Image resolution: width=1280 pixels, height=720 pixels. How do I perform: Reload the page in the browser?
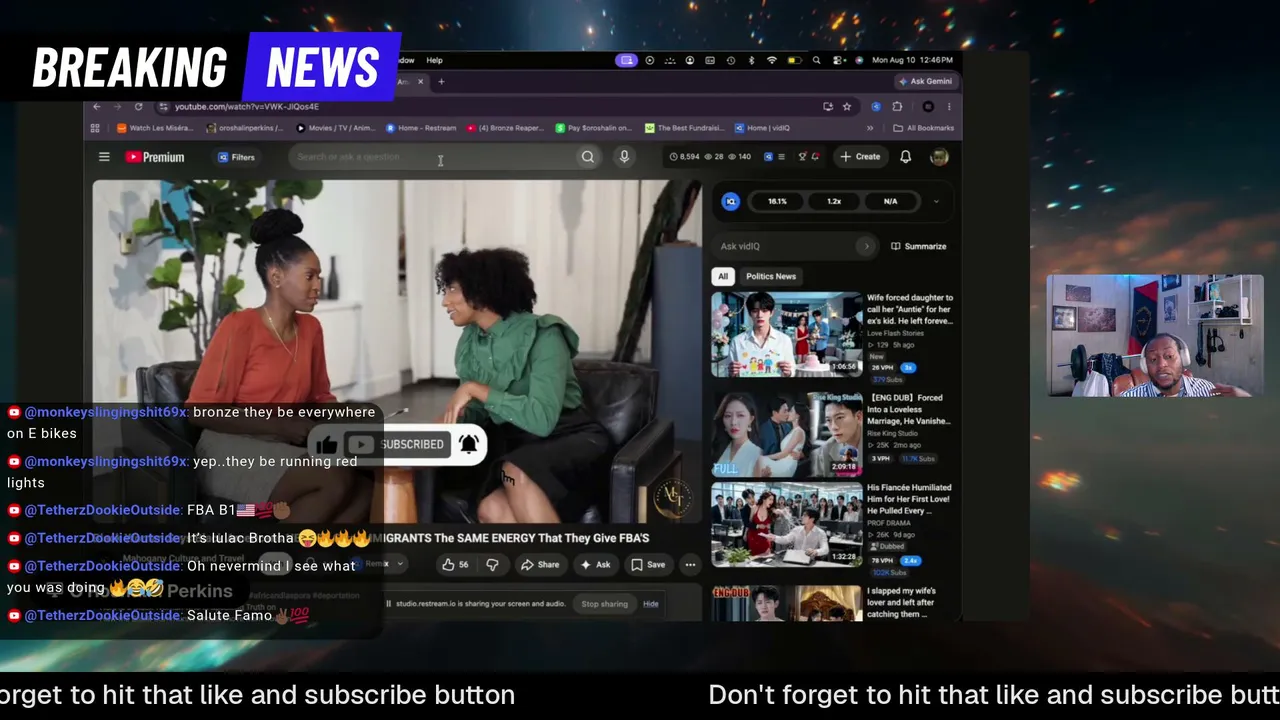[x=138, y=107]
